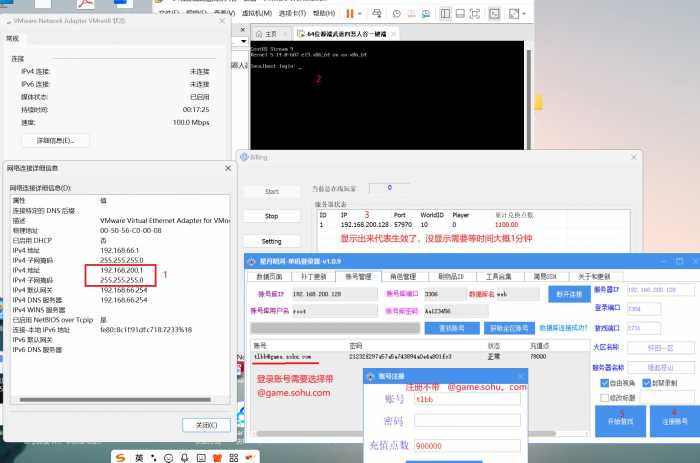Select the 常规 tab in adapter status dialog
This screenshot has width=700, height=463.
click(x=12, y=38)
